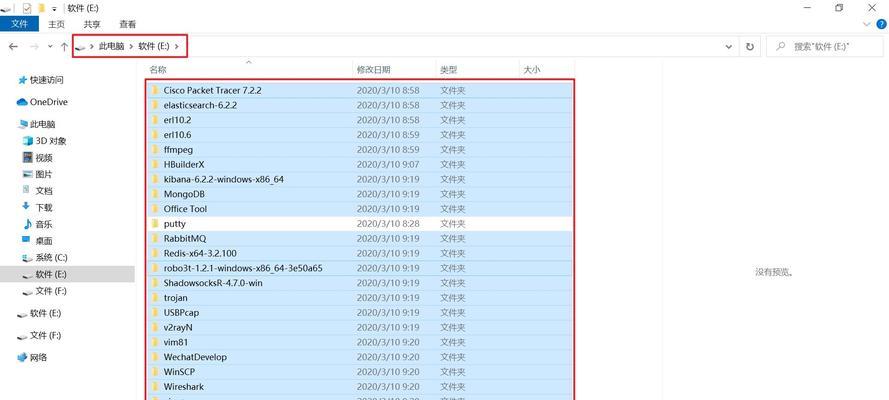Open Customize Quick Access Toolbar dropdown
The height and width of the screenshot is (400, 889).
click(x=54, y=8)
